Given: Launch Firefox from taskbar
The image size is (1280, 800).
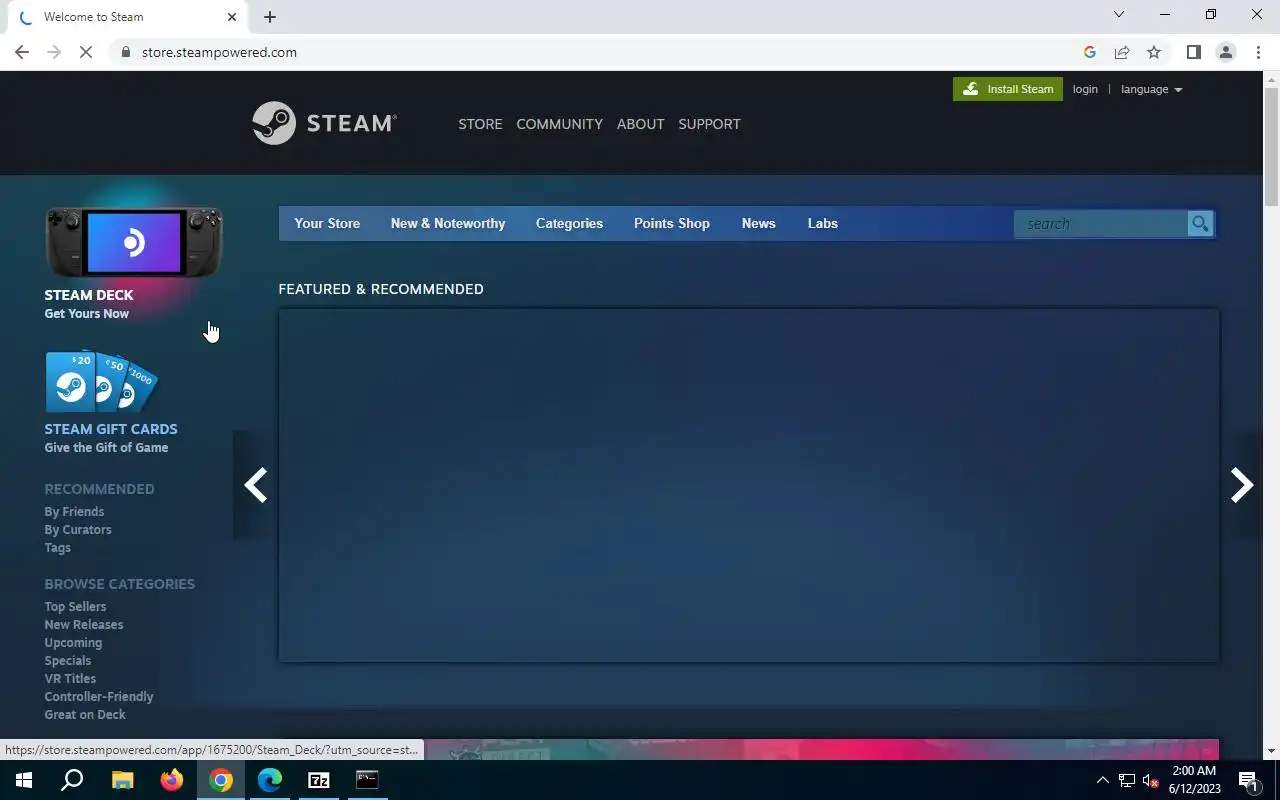Looking at the screenshot, I should click(171, 780).
